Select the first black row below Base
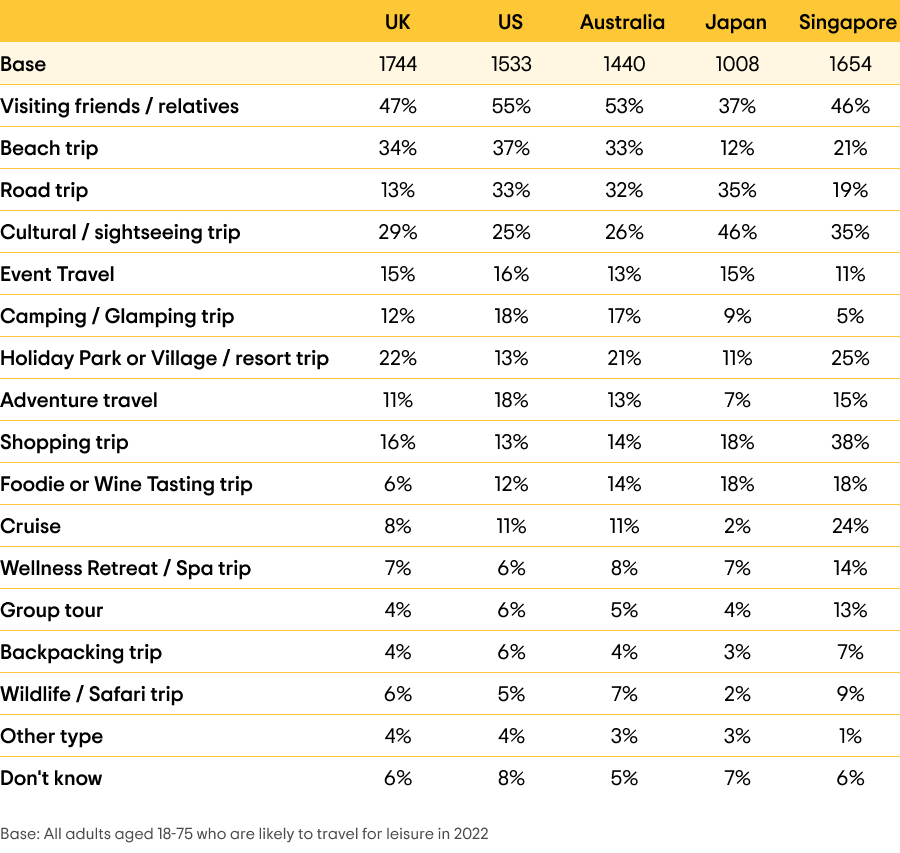900x853 pixels. (450, 106)
